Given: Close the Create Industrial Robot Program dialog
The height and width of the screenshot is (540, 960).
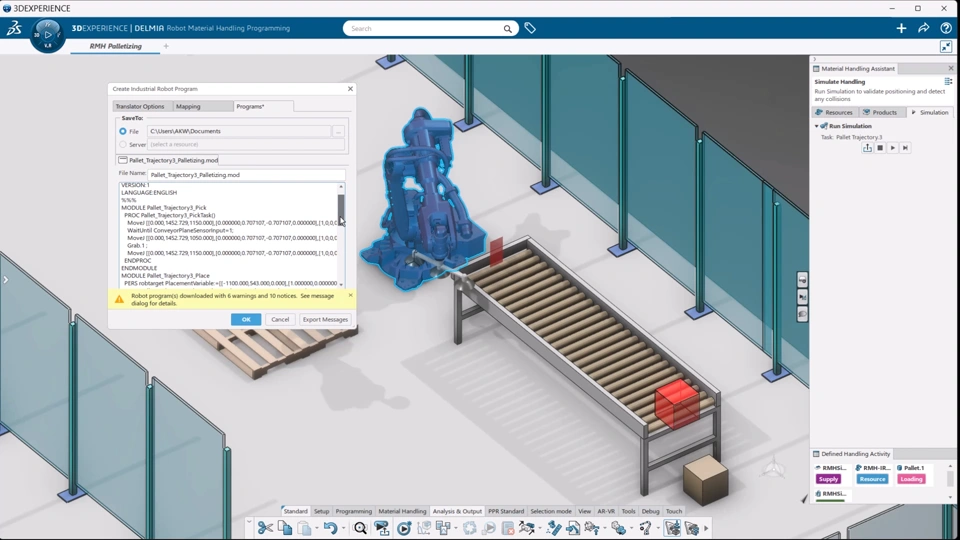Looking at the screenshot, I should coord(350,89).
